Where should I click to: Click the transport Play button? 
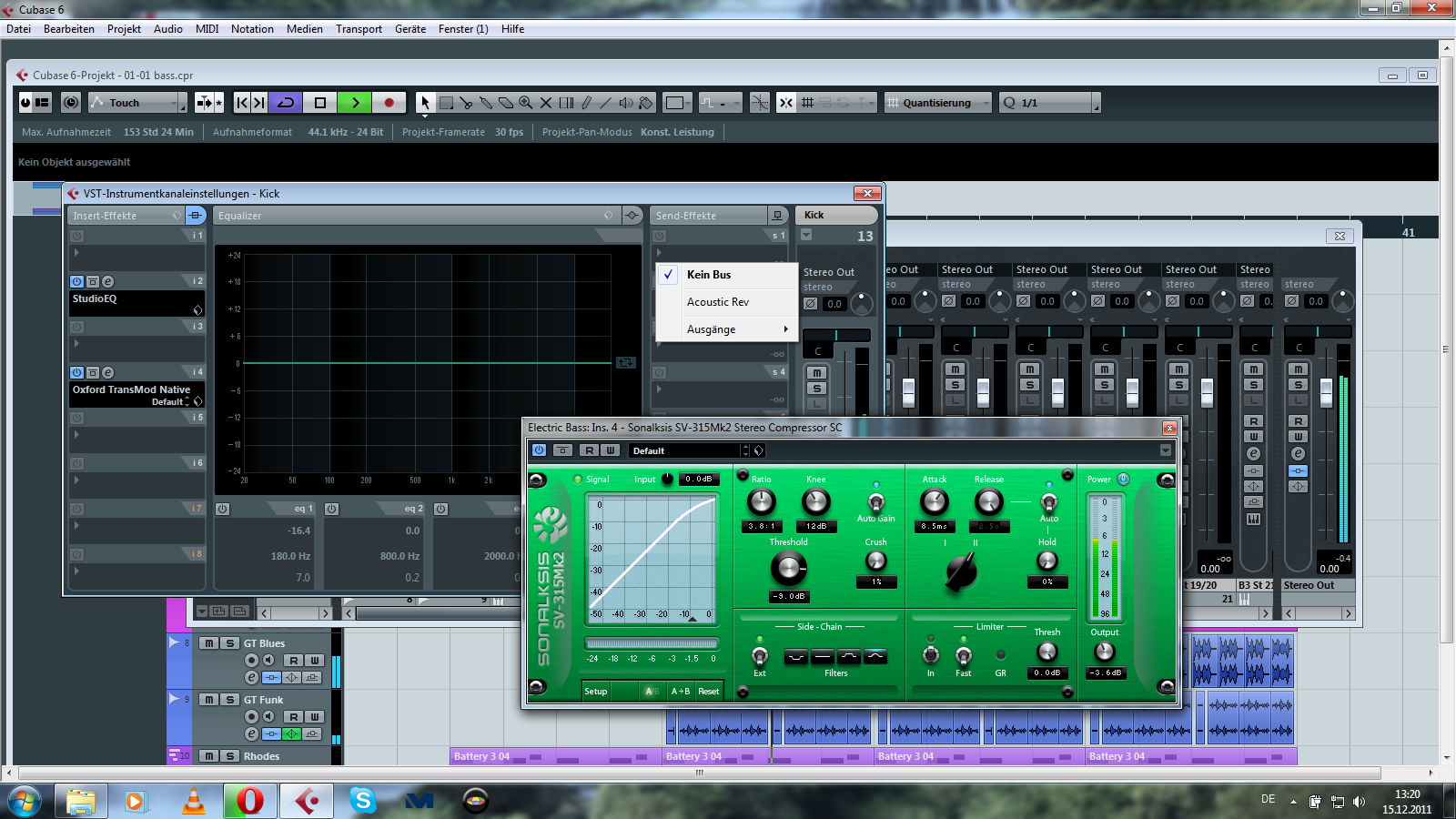point(355,103)
